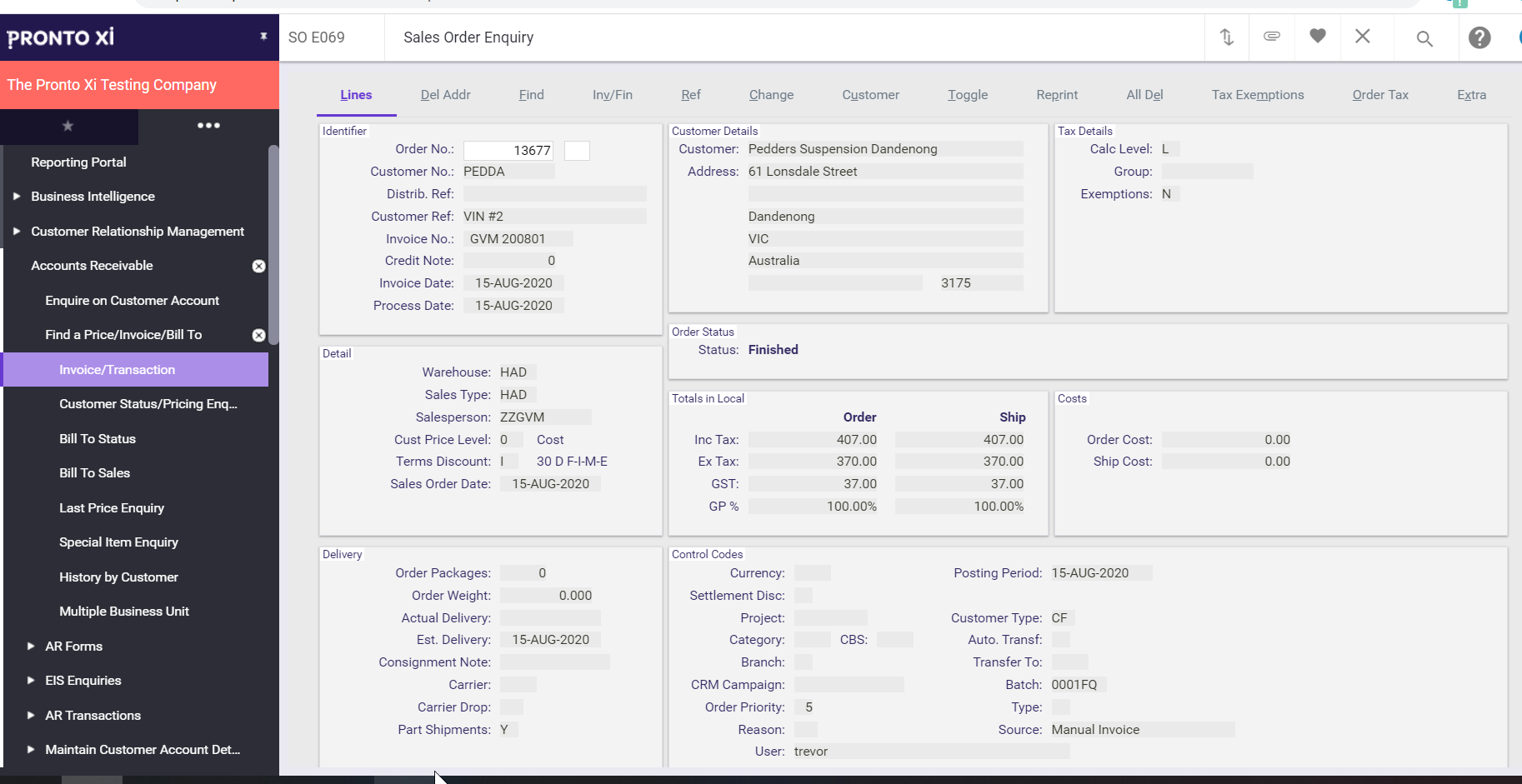Click the up-down arrows icon in header
The image size is (1522, 784).
1227,37
